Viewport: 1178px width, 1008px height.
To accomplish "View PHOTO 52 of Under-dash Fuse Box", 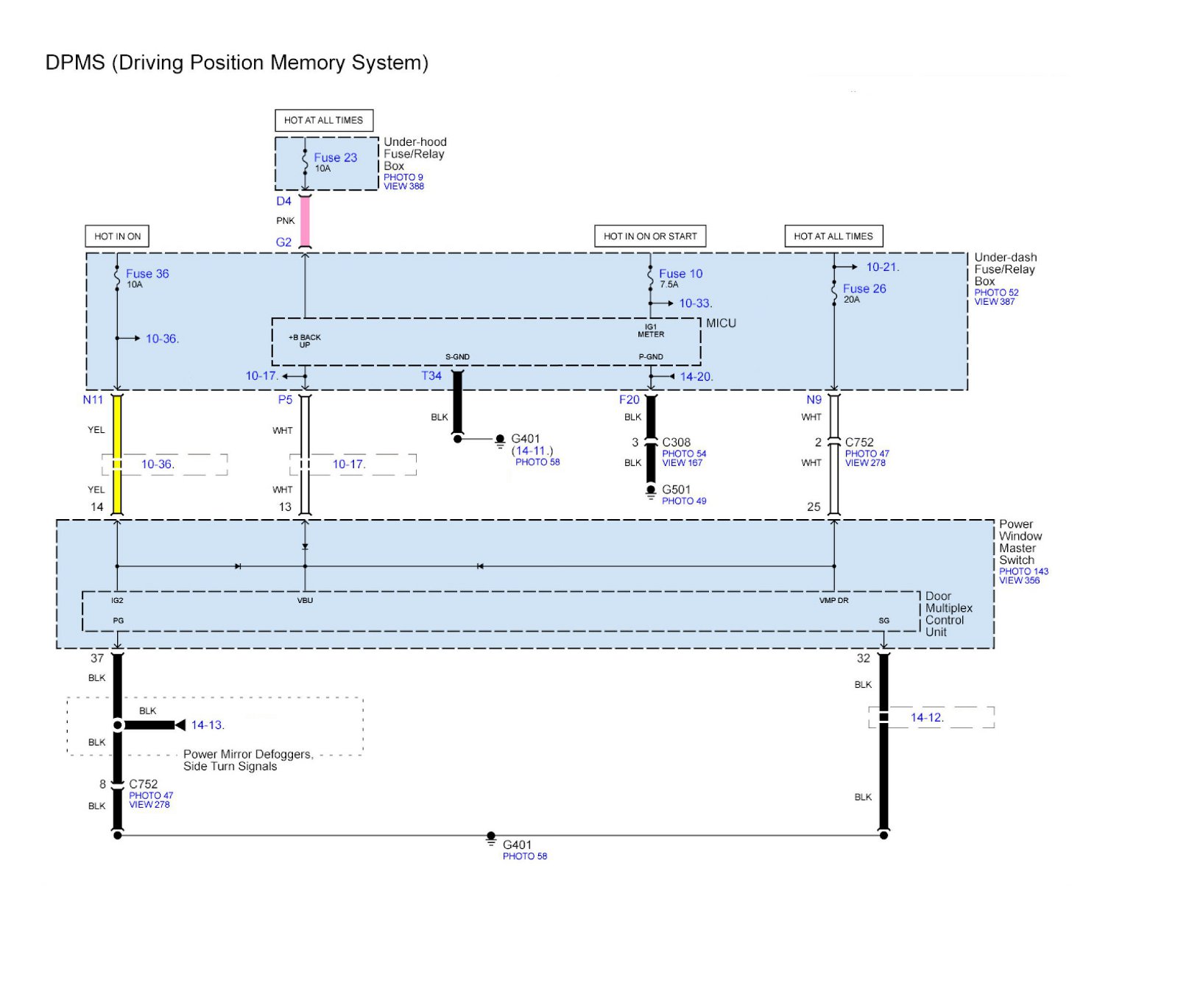I will (x=996, y=292).
